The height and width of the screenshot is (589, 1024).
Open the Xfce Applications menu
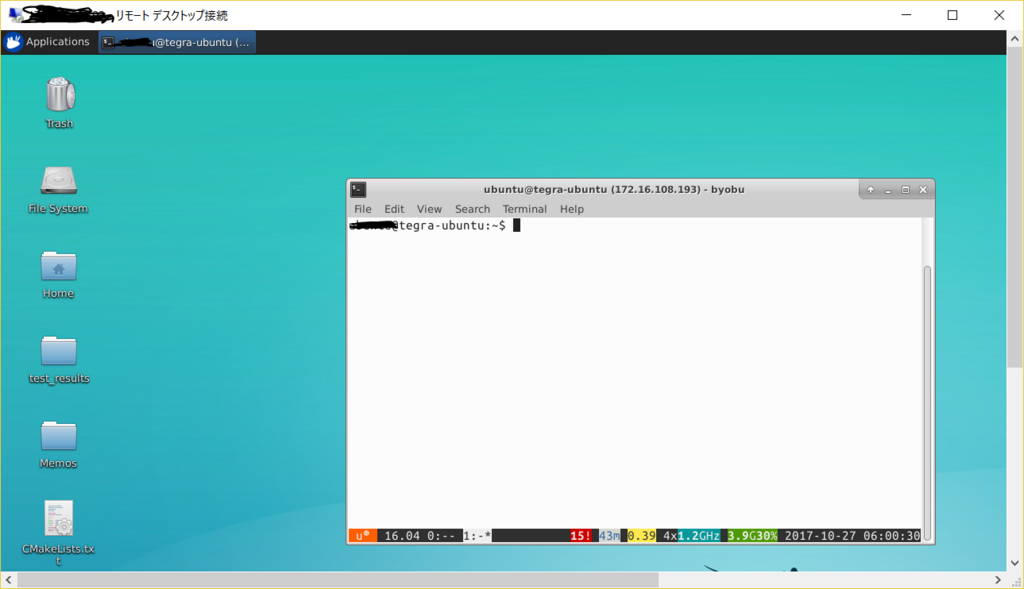[47, 42]
